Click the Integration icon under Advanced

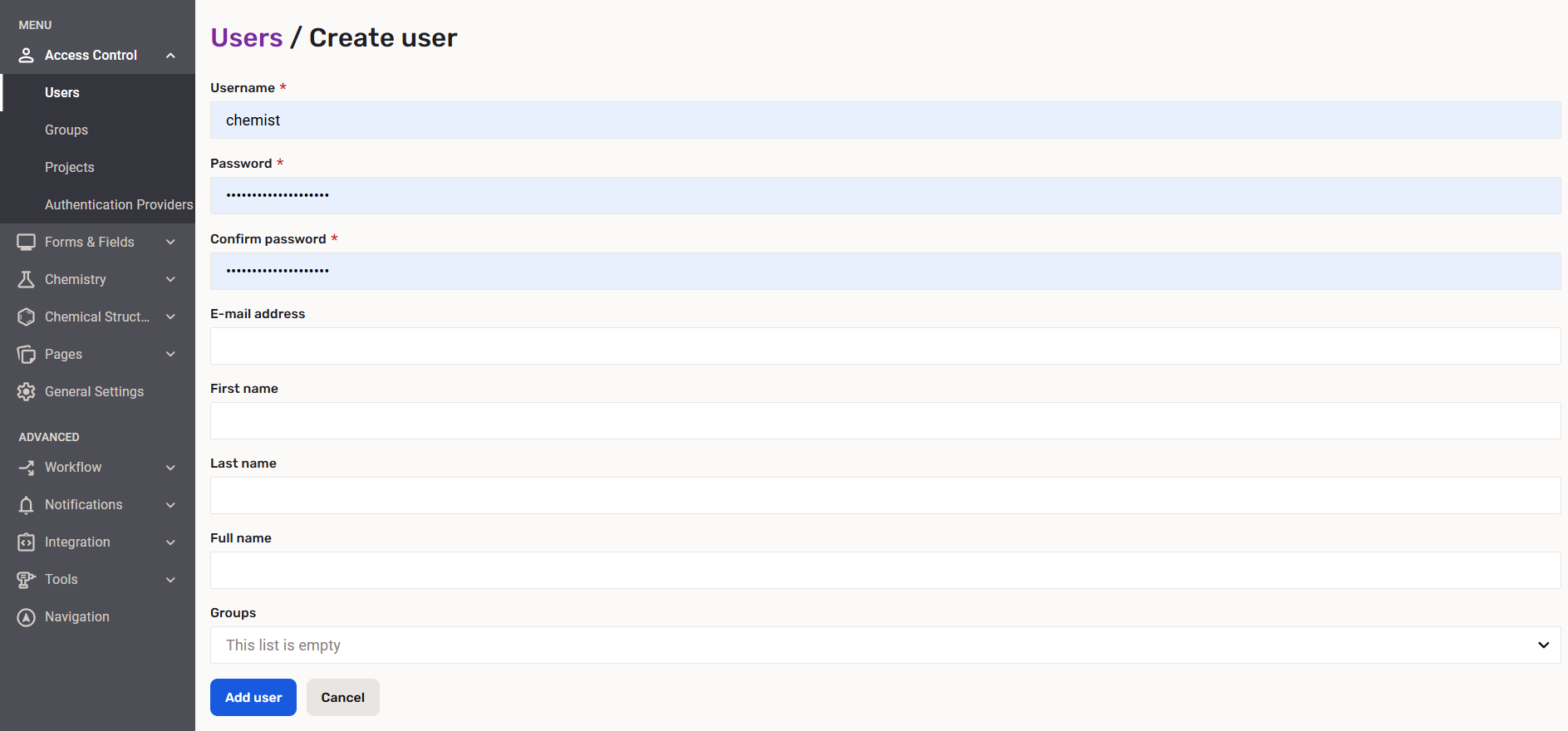[x=25, y=542]
